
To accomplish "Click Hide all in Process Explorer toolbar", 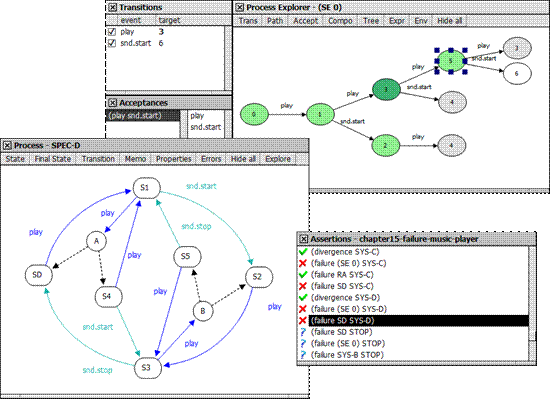I will click(449, 21).
